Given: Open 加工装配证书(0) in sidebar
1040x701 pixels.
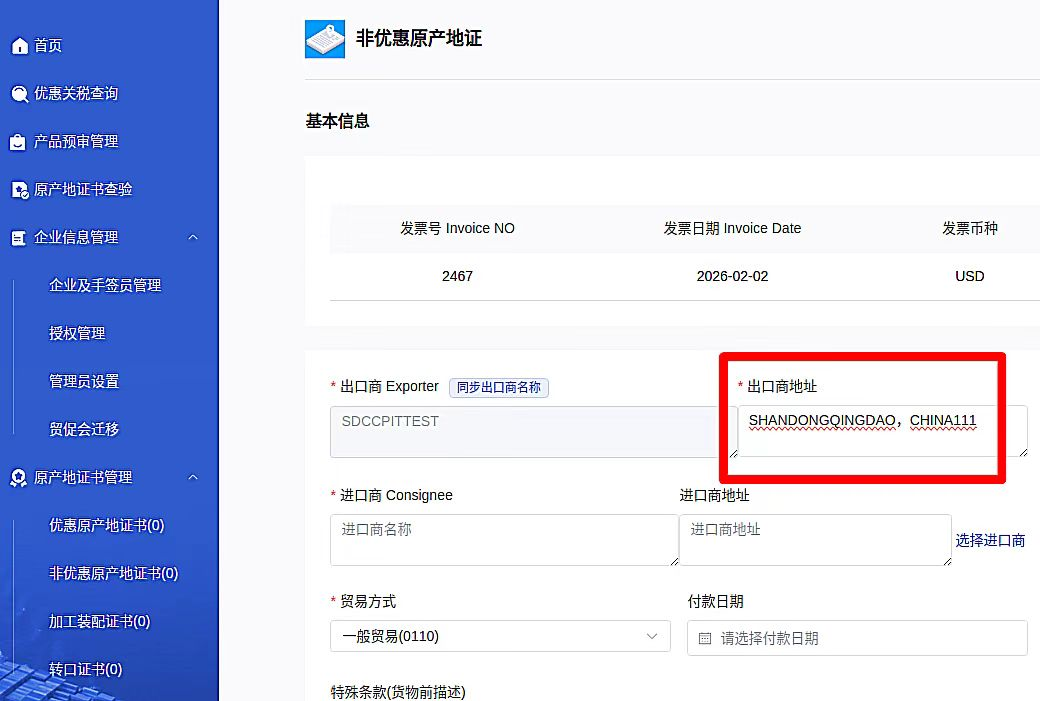Looking at the screenshot, I should 99,622.
